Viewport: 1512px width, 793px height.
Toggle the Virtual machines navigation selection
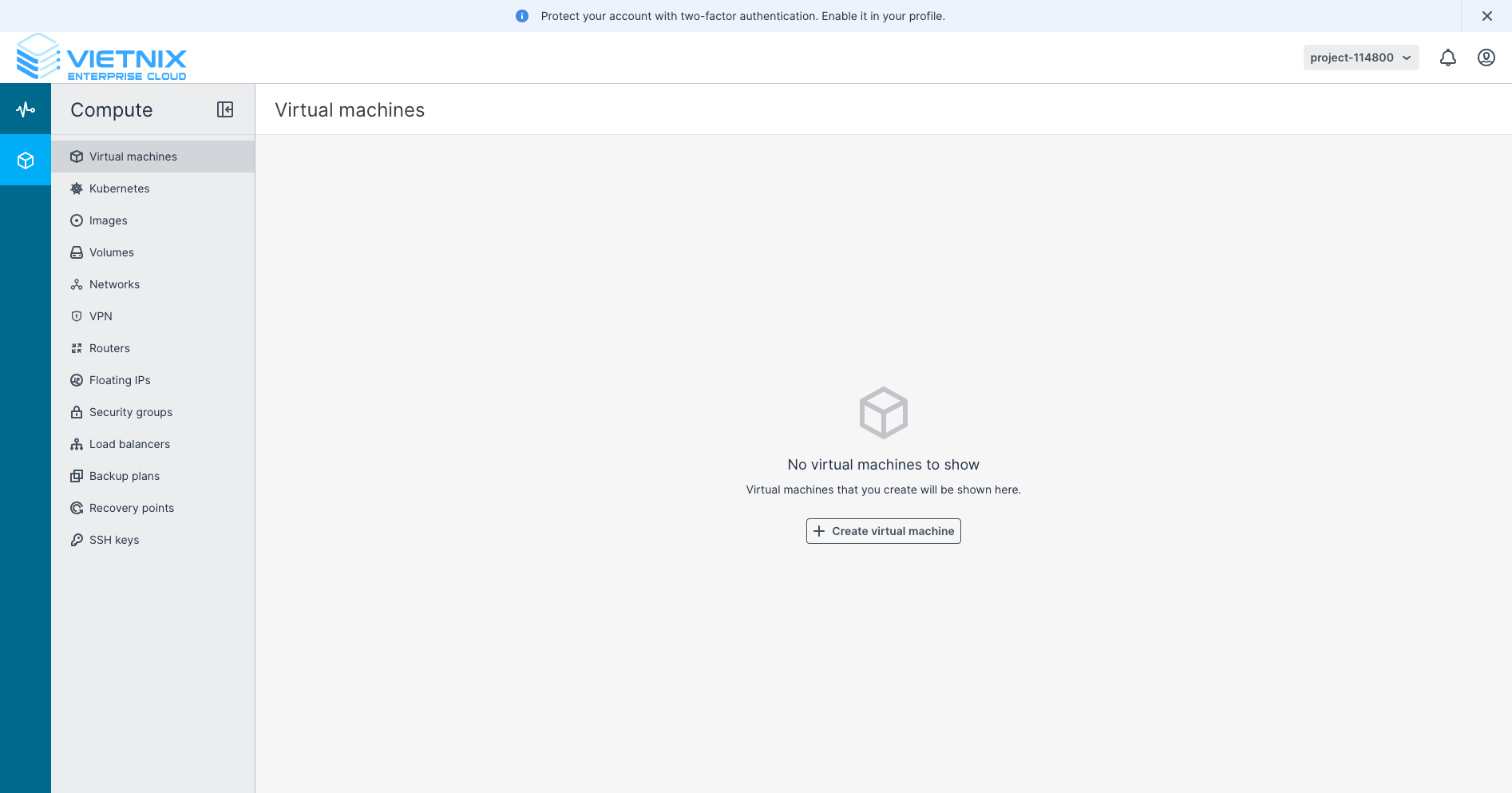[133, 157]
